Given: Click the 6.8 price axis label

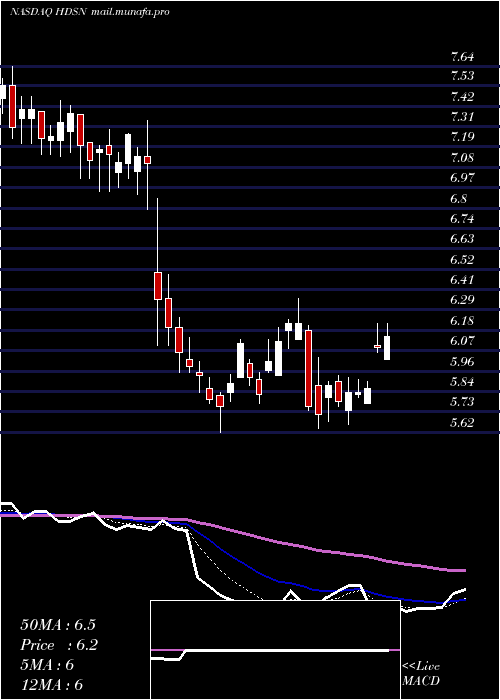Looking at the screenshot, I should coord(459,198).
